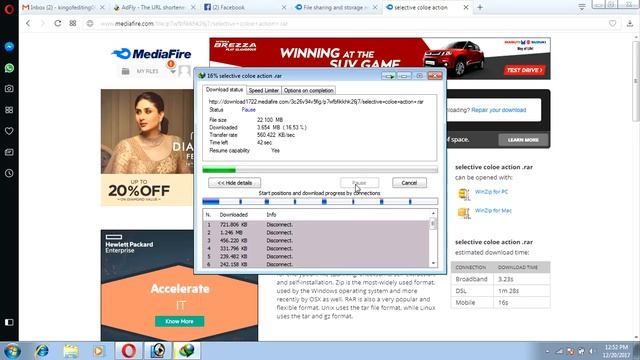640x360 pixels.
Task: Select connection row 1 with 721.806 KB
Action: [316, 225]
